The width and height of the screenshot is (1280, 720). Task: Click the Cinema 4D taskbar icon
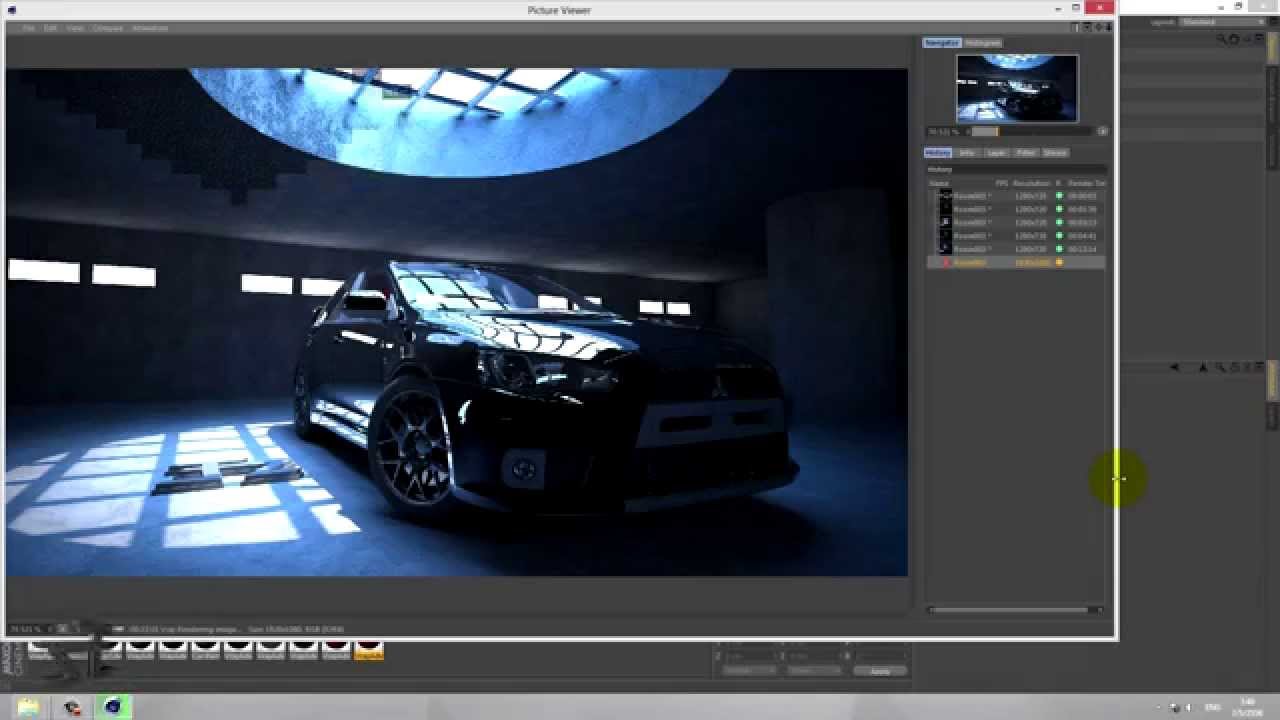click(113, 707)
